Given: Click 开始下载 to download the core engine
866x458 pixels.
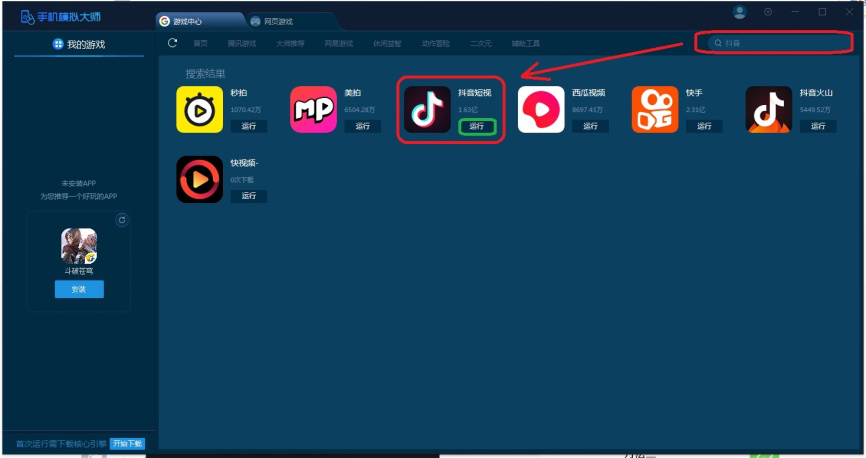Looking at the screenshot, I should (x=127, y=444).
